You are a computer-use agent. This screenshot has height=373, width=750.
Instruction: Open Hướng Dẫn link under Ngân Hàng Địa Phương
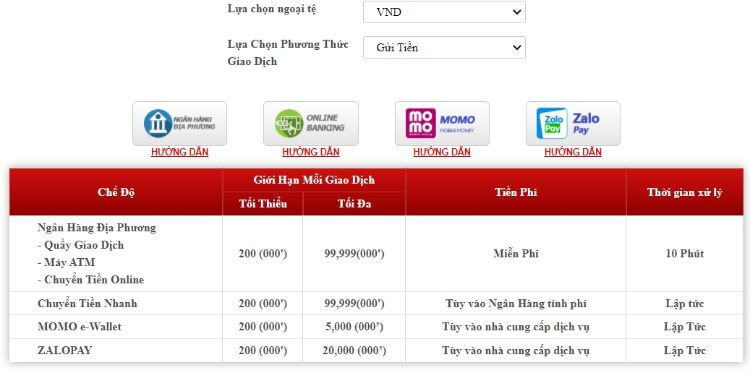coord(179,152)
